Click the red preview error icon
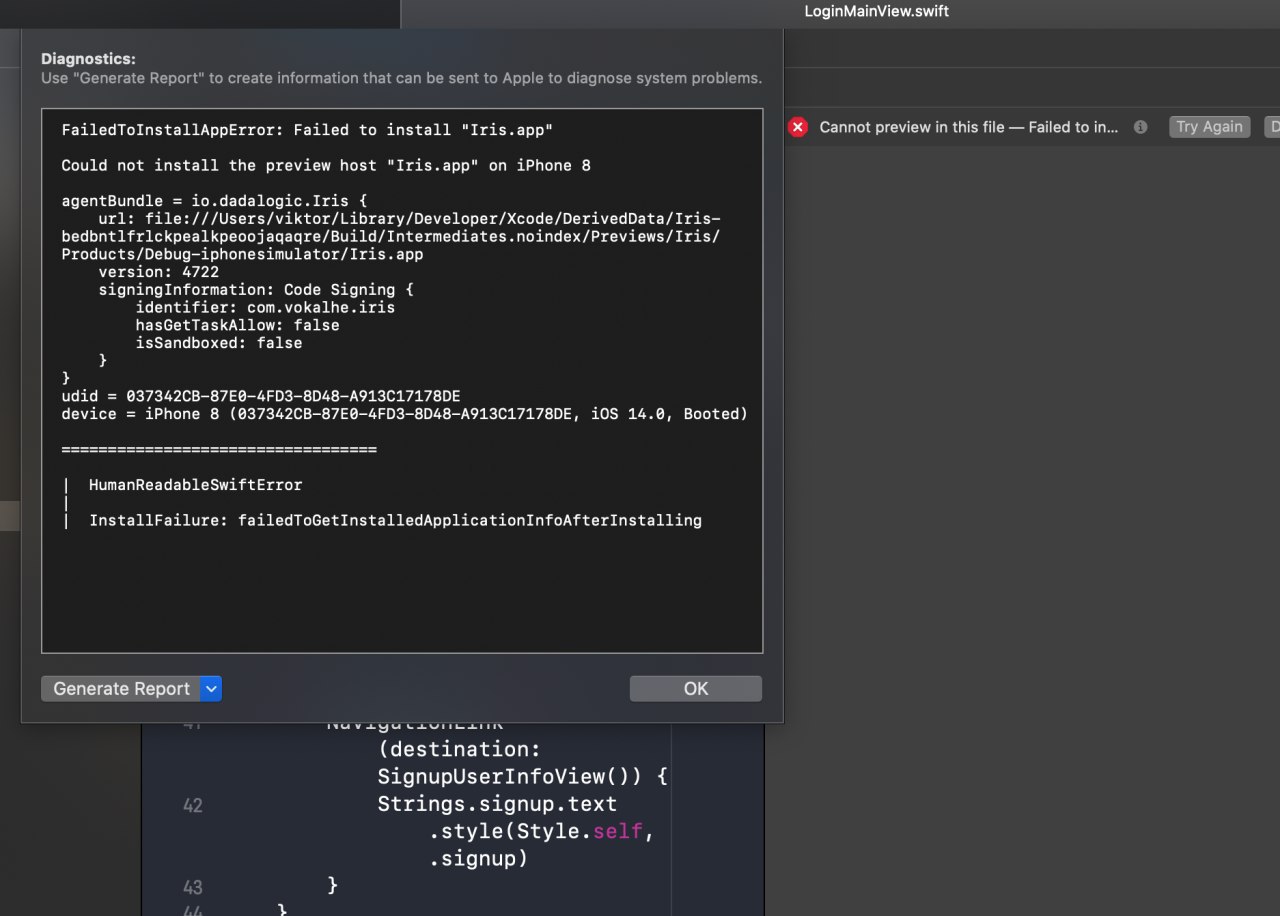 [x=797, y=127]
